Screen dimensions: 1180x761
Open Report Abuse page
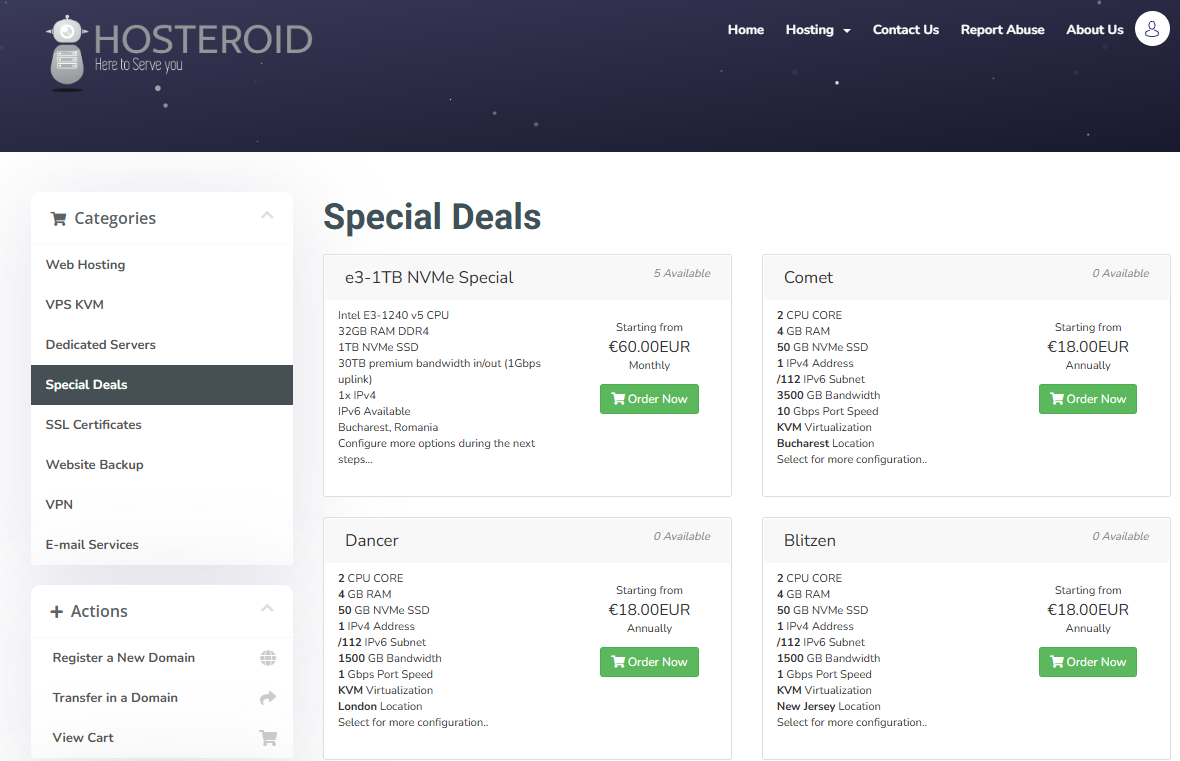point(1002,29)
